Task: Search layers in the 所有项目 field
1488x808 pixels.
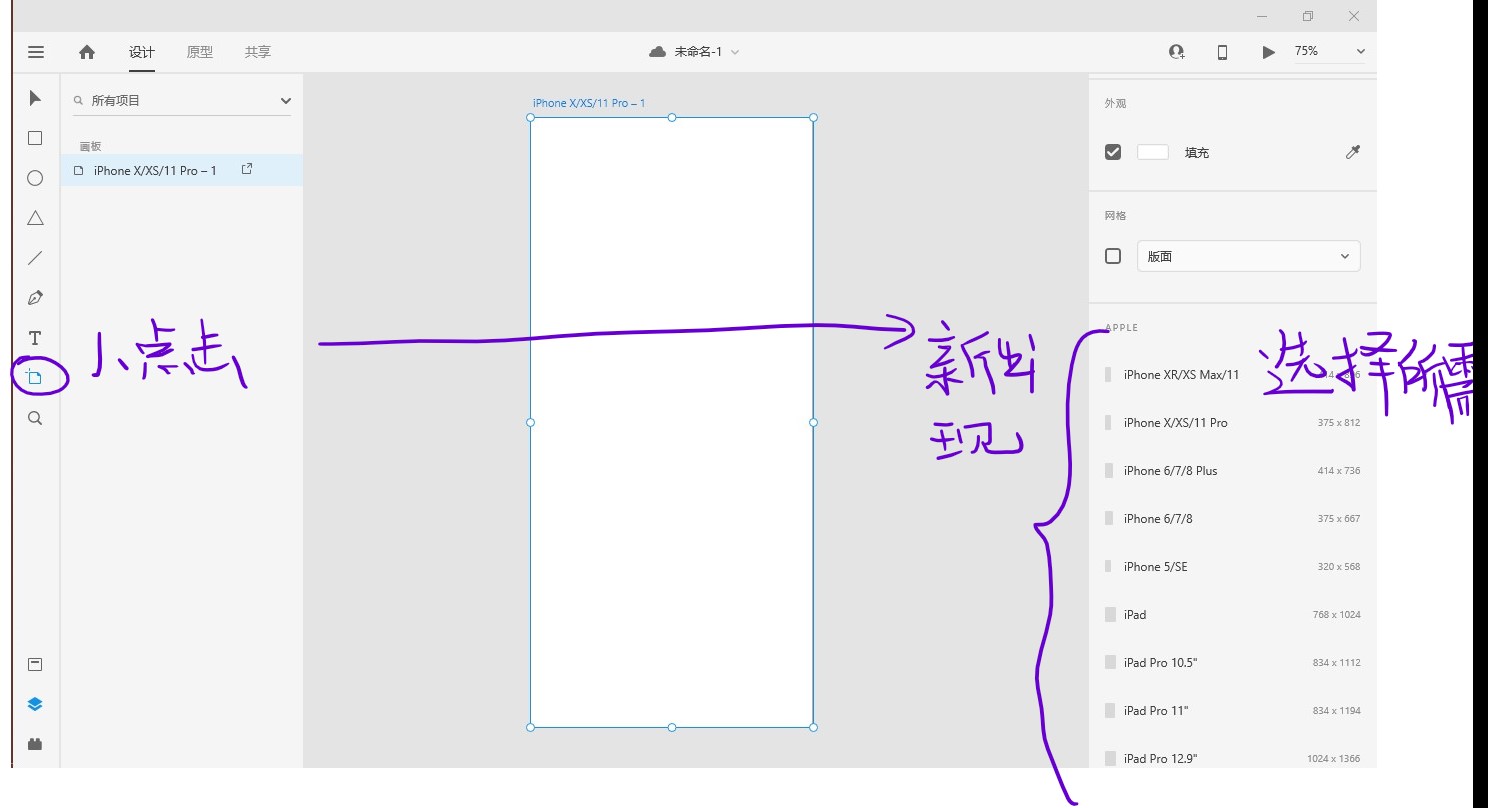Action: (x=180, y=100)
